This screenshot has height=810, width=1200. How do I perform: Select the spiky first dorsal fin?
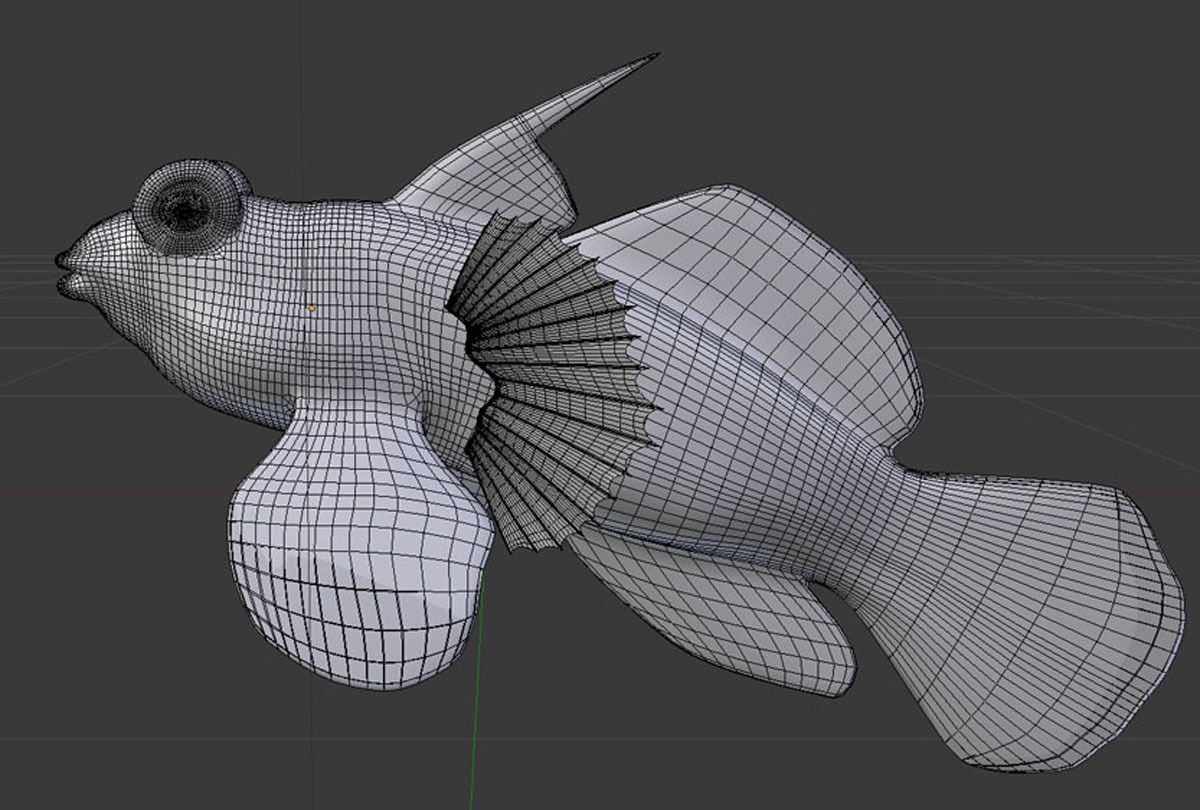(x=500, y=150)
